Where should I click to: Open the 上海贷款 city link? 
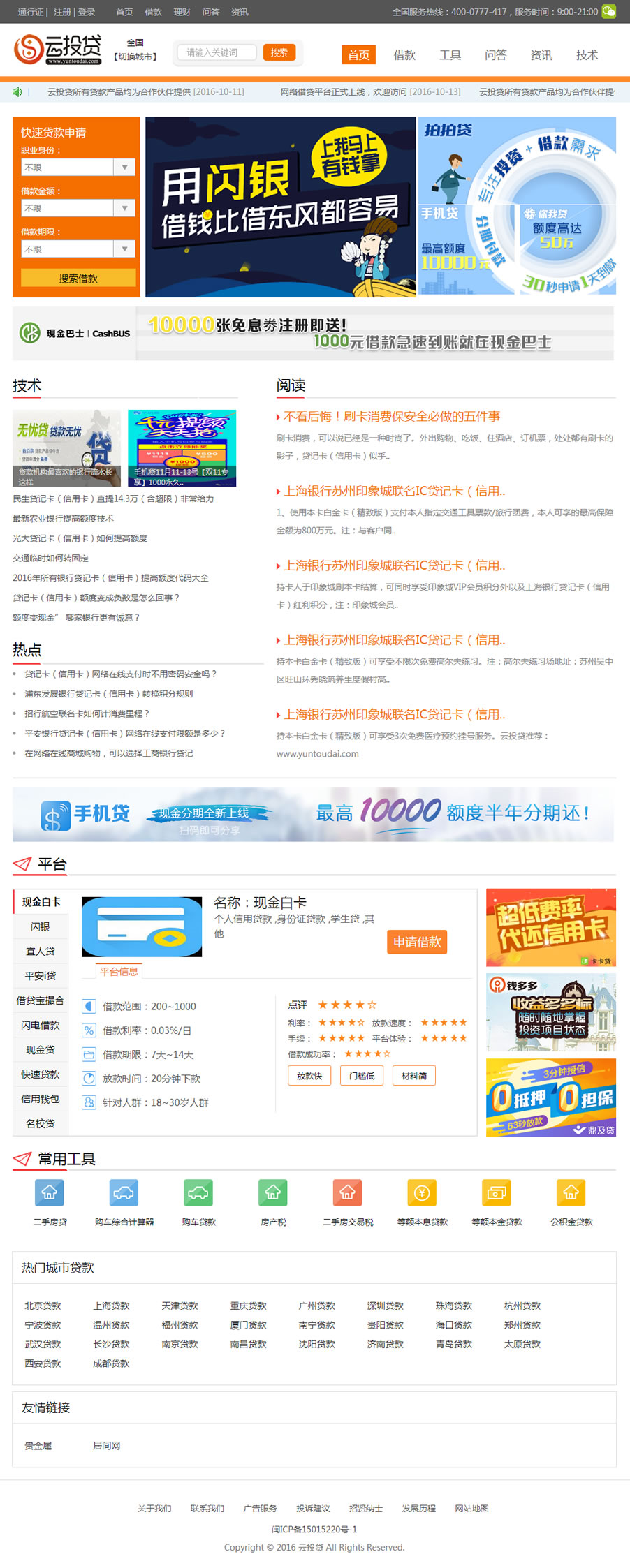[111, 1306]
